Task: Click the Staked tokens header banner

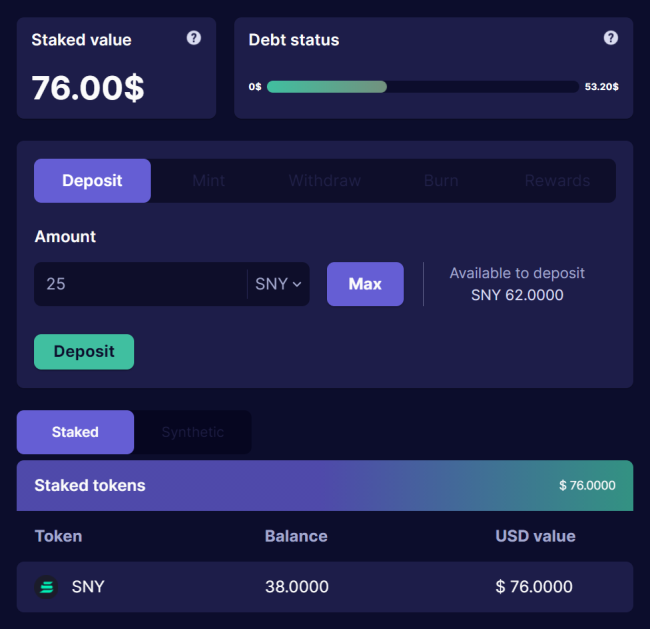Action: pos(324,486)
